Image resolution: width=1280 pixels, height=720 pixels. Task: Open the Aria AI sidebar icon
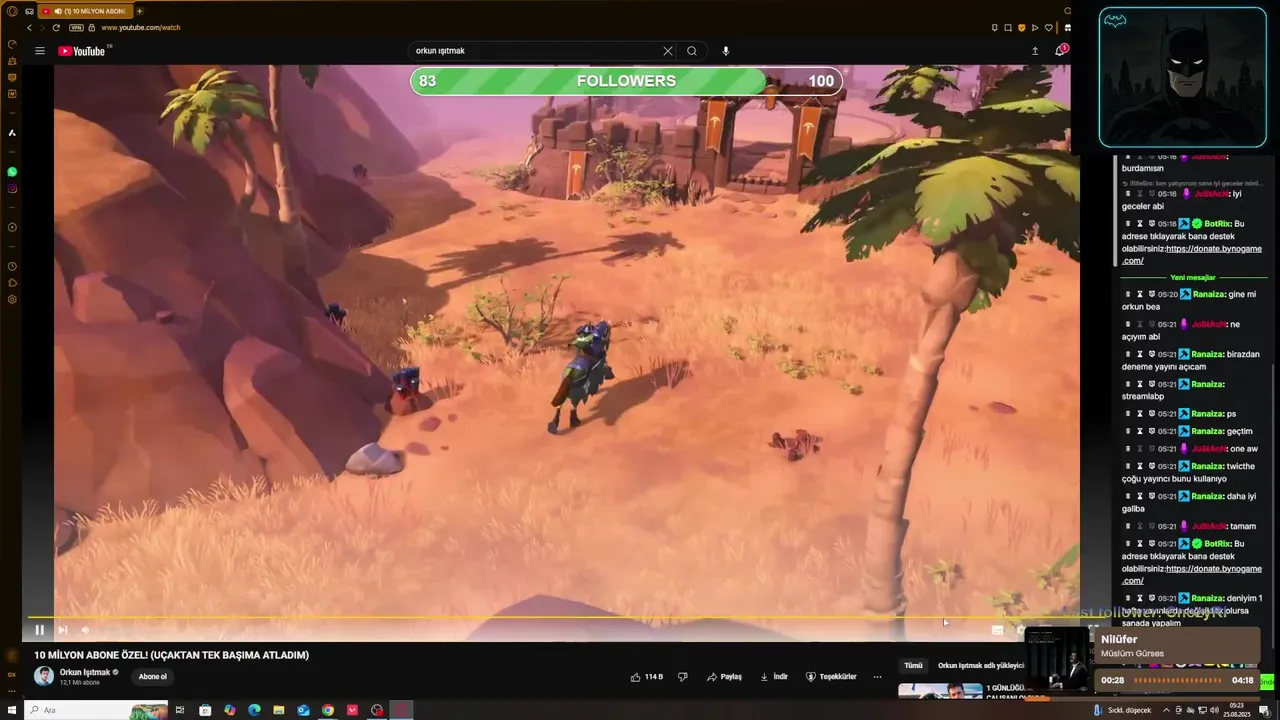[x=12, y=133]
